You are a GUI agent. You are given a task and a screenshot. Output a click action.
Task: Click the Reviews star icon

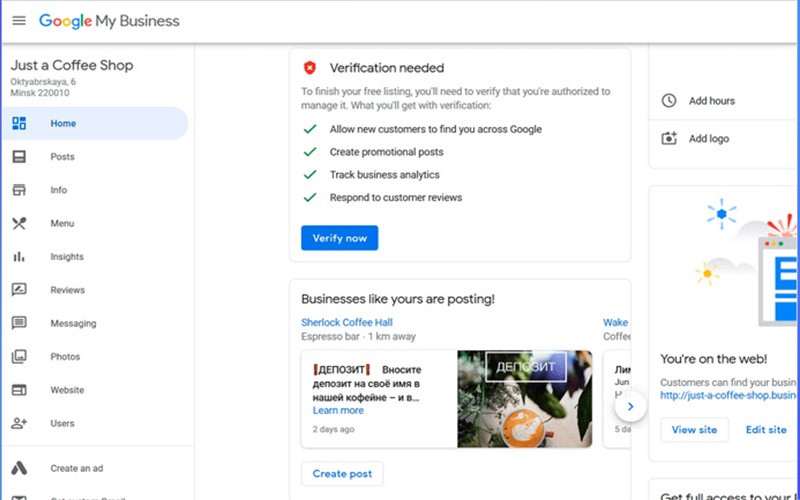(19, 290)
